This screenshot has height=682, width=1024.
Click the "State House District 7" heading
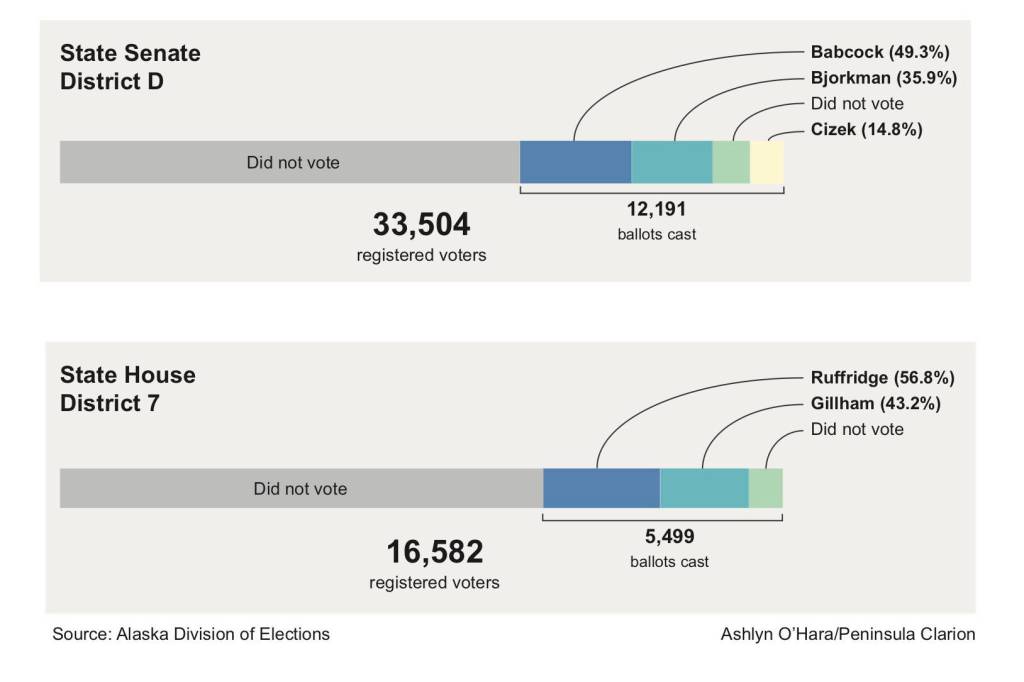point(128,390)
